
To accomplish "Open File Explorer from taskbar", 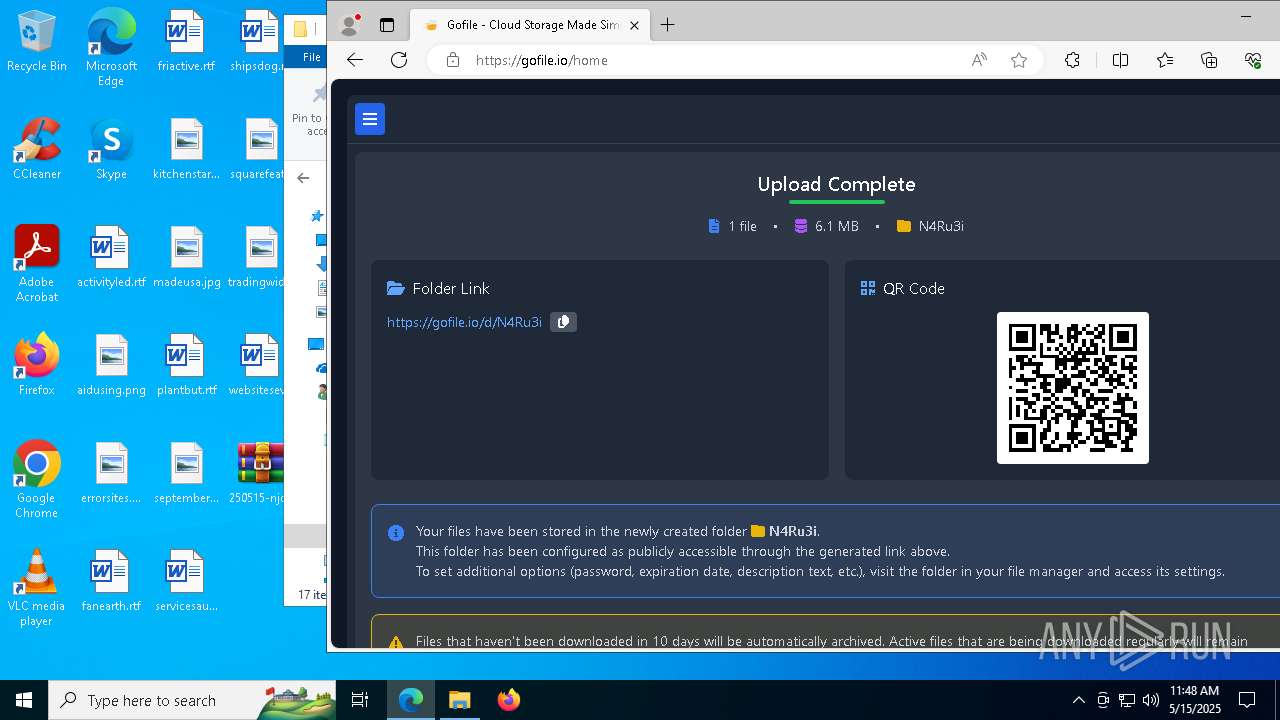I will coord(459,700).
